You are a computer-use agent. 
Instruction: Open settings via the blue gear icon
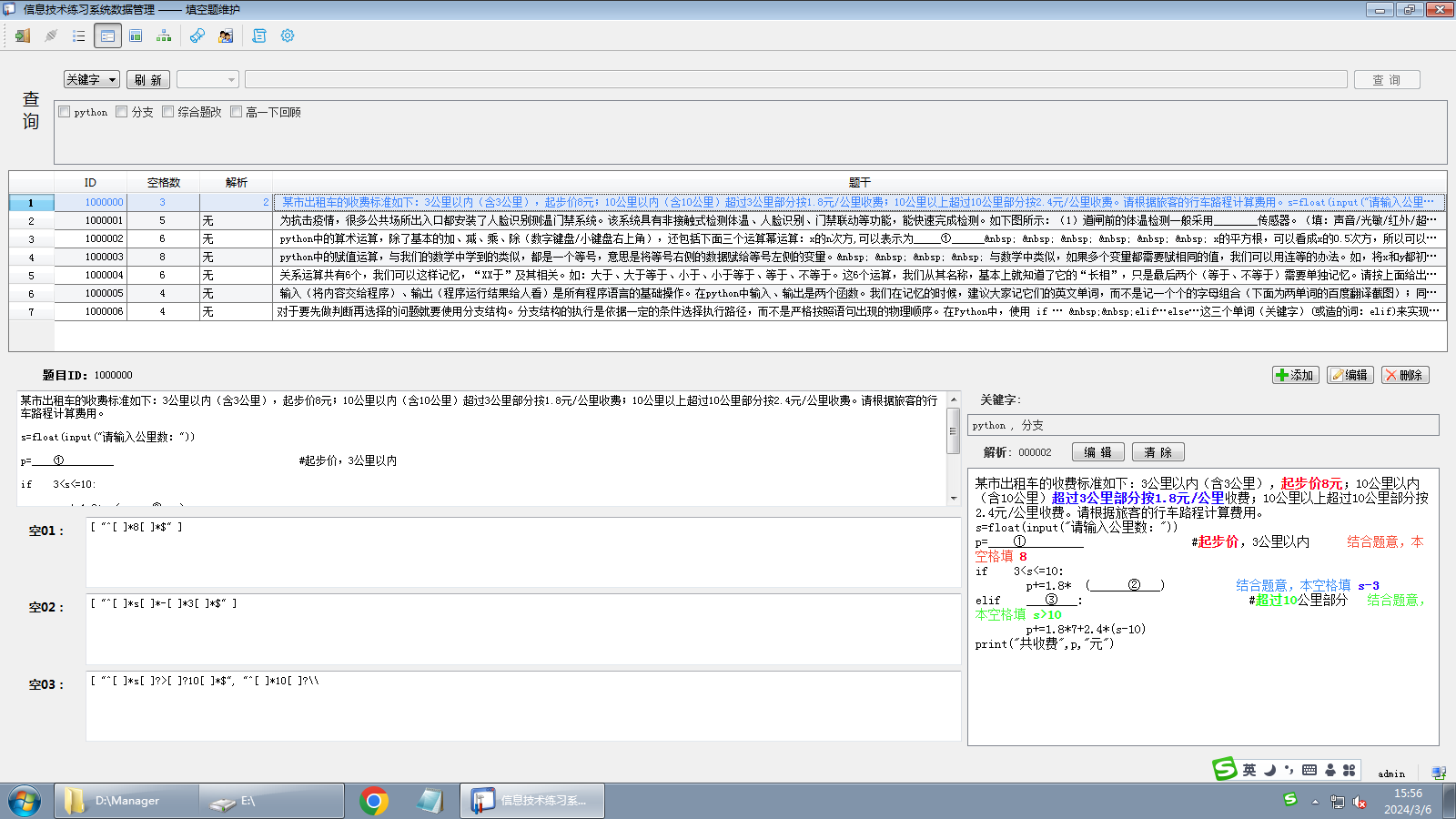pos(288,35)
